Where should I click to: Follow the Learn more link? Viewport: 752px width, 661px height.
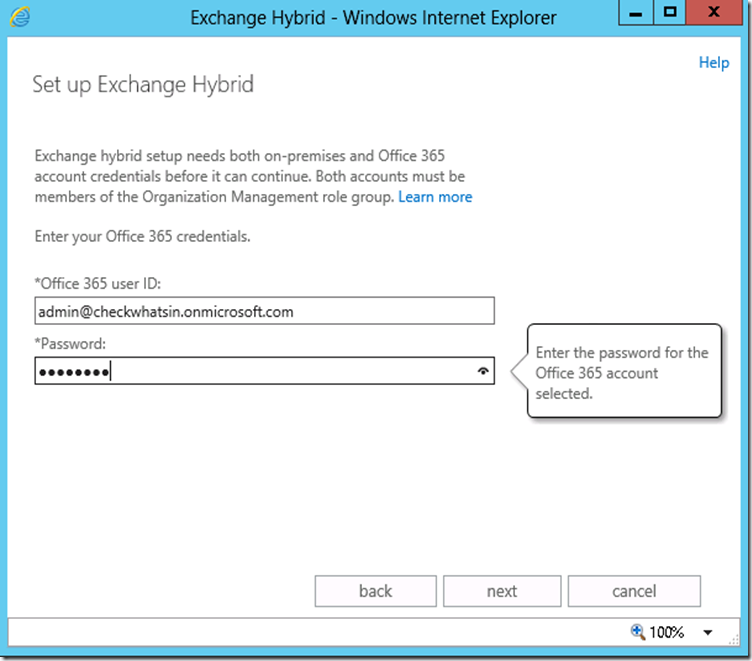pyautogui.click(x=435, y=197)
